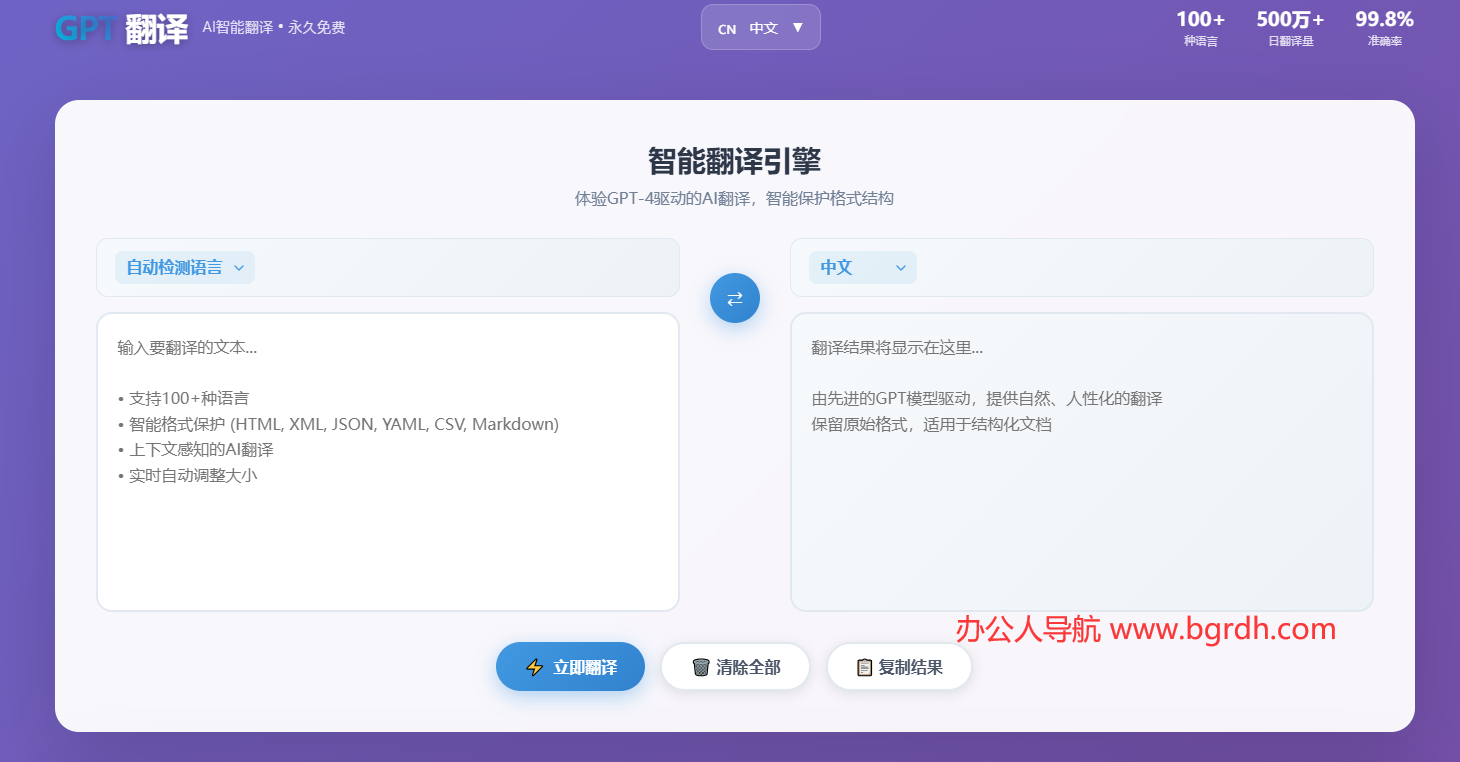Open the site language CN 中文 dropdown
Image resolution: width=1460 pixels, height=762 pixels.
click(x=761, y=27)
